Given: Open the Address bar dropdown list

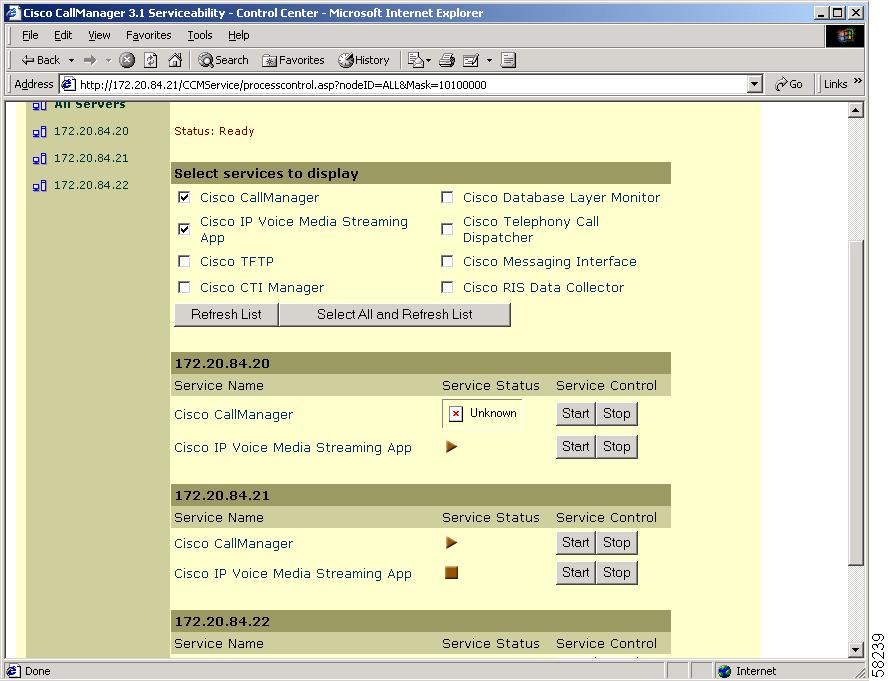Looking at the screenshot, I should (x=754, y=84).
